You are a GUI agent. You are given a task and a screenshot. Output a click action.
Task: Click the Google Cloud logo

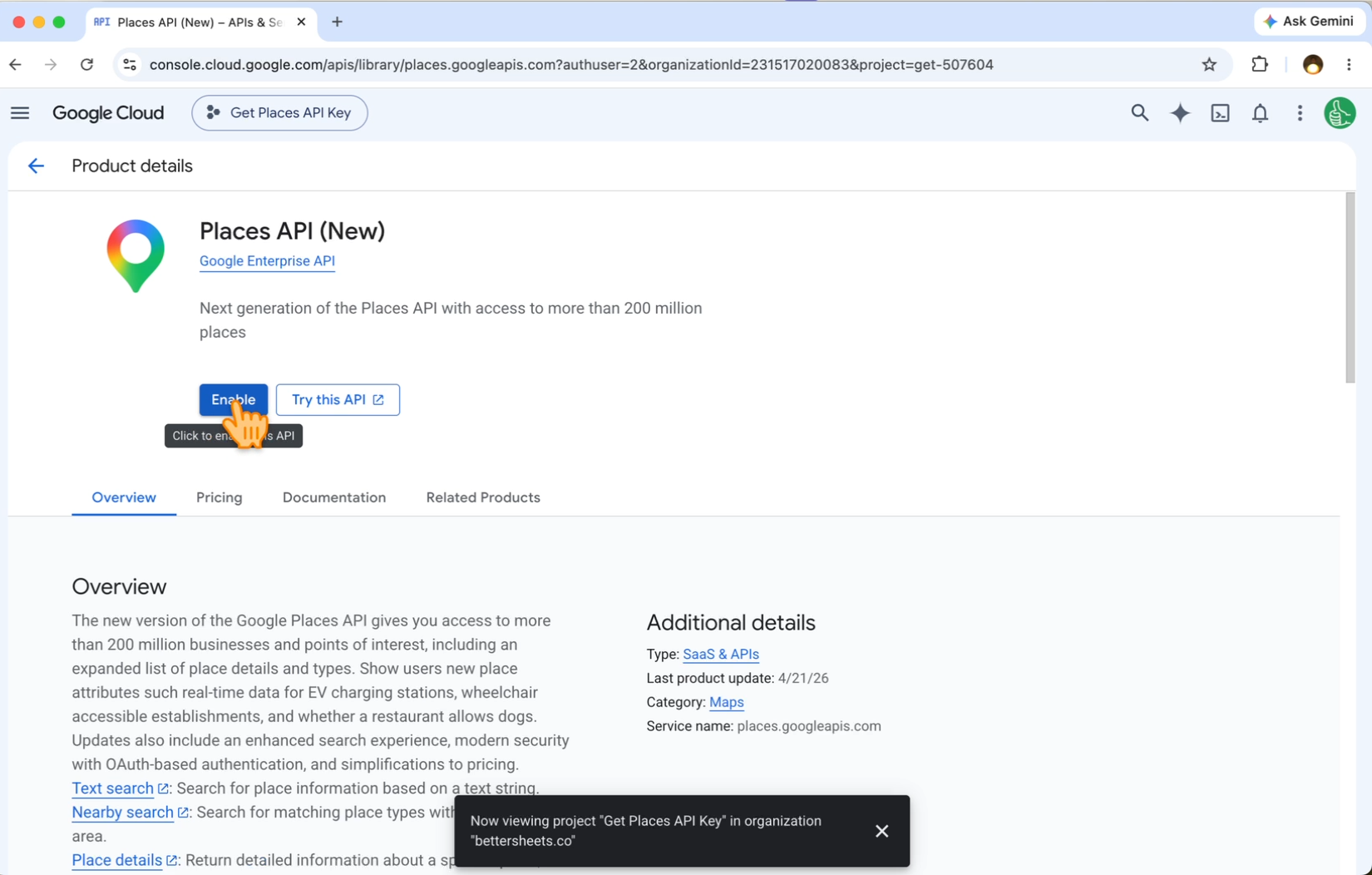coord(108,113)
